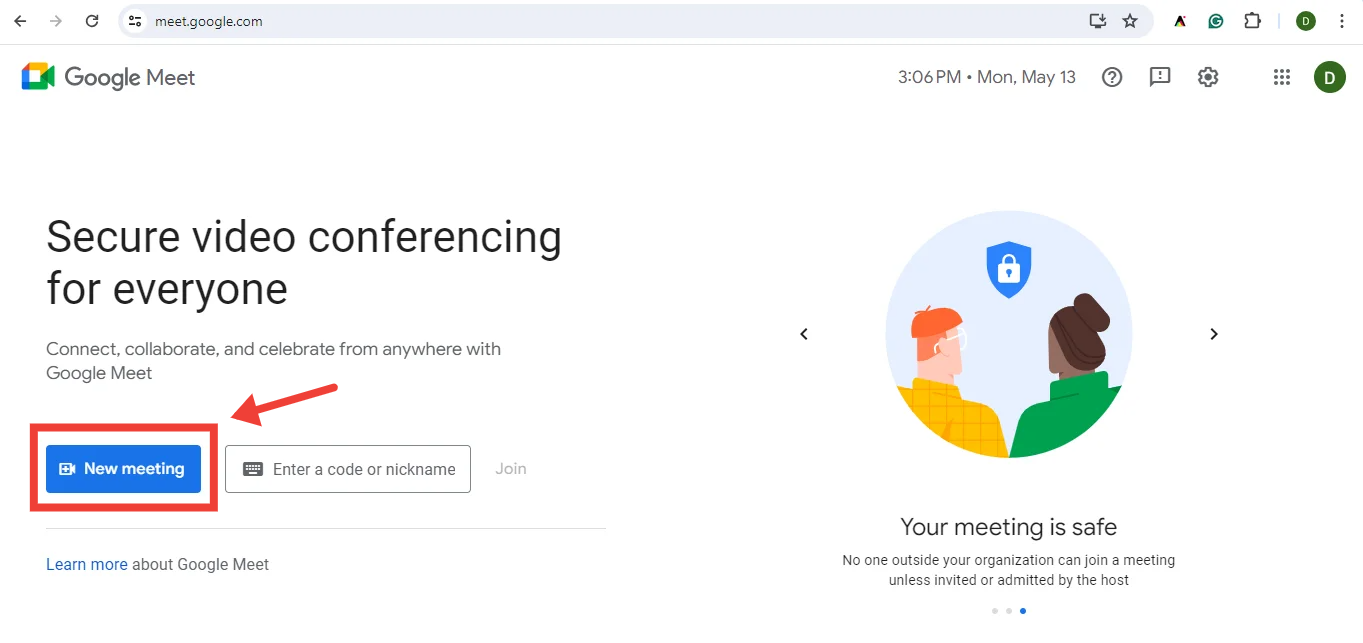Open the Chrome extensions puzzle icon
Image resolution: width=1363 pixels, height=643 pixels.
[1252, 21]
